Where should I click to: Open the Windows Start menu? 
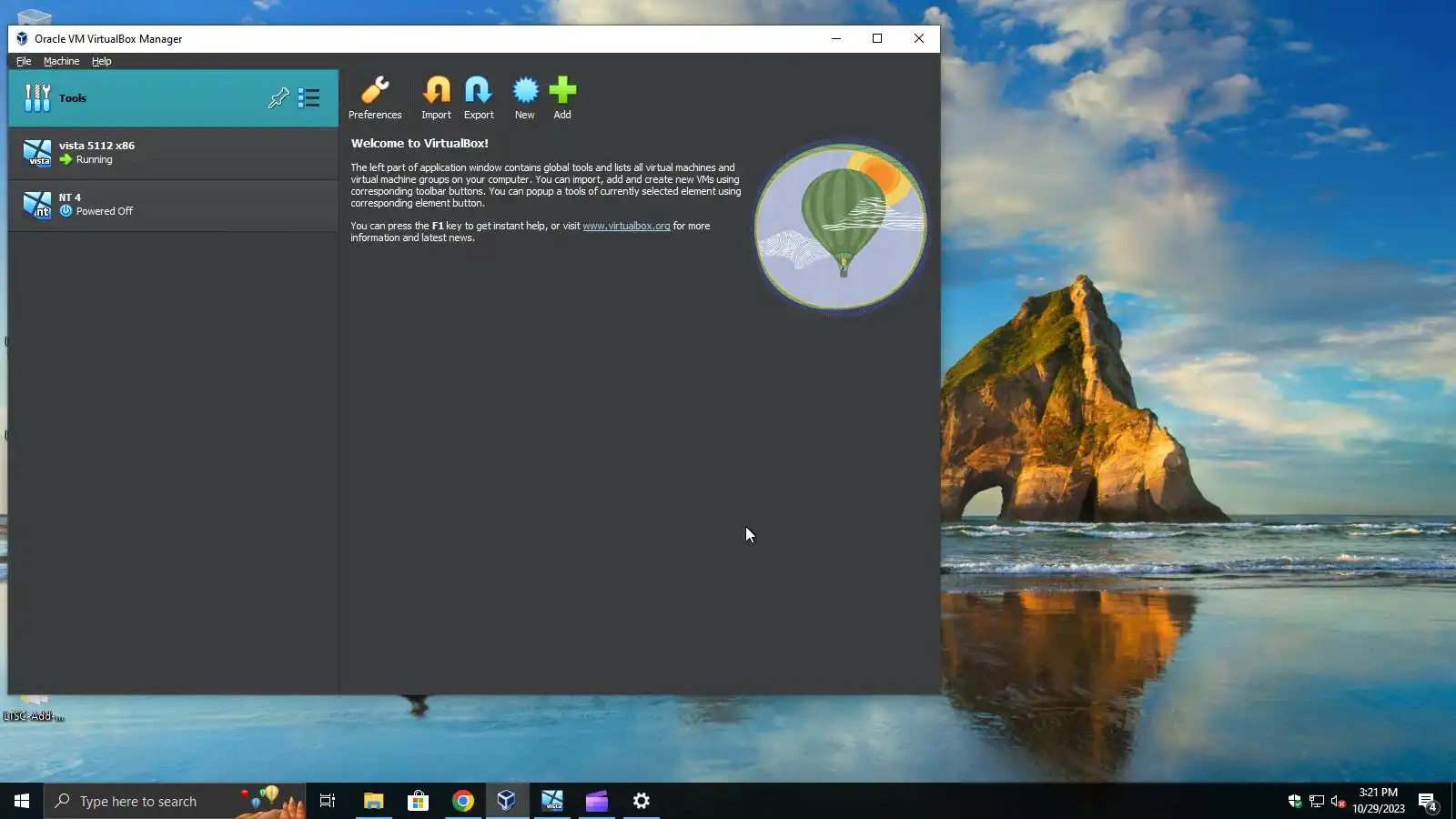22,801
